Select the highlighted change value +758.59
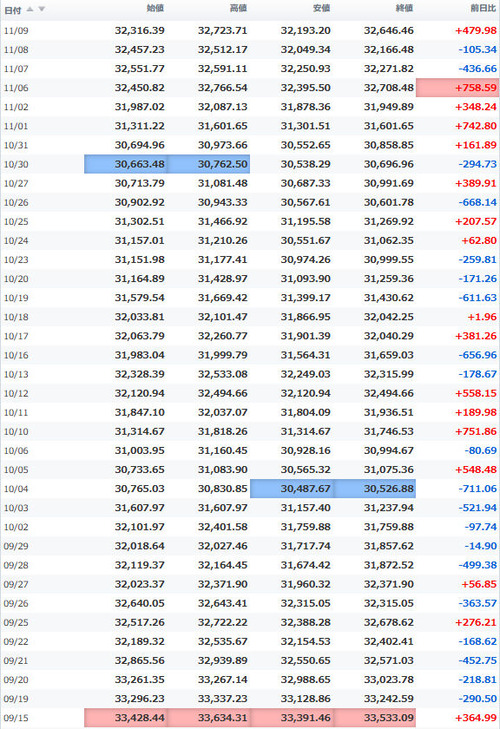Screen dimensions: 500x729 coord(458,88)
